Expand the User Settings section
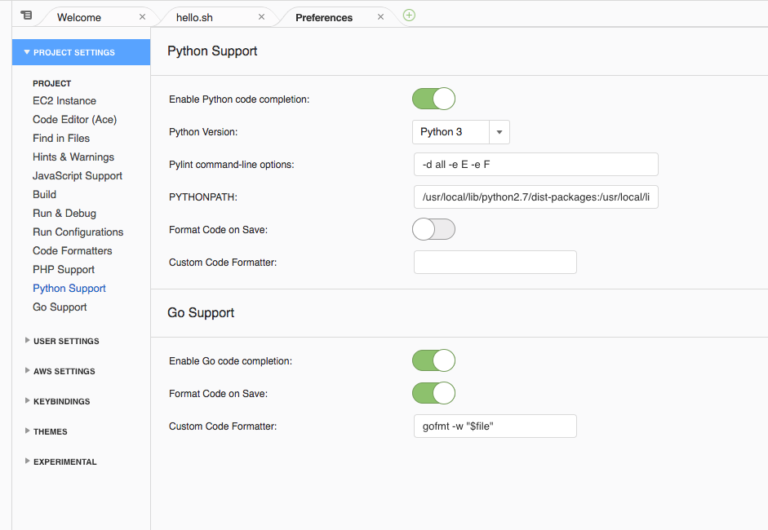Image resolution: width=768 pixels, height=530 pixels. pos(65,341)
